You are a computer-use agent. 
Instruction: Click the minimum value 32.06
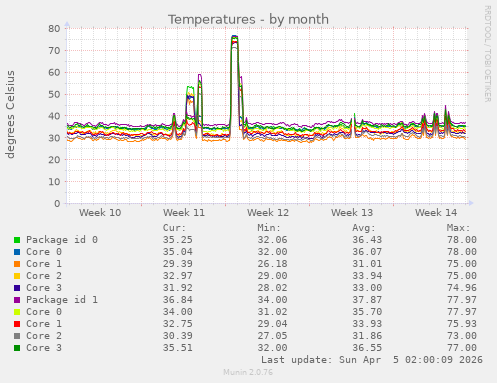coord(272,240)
